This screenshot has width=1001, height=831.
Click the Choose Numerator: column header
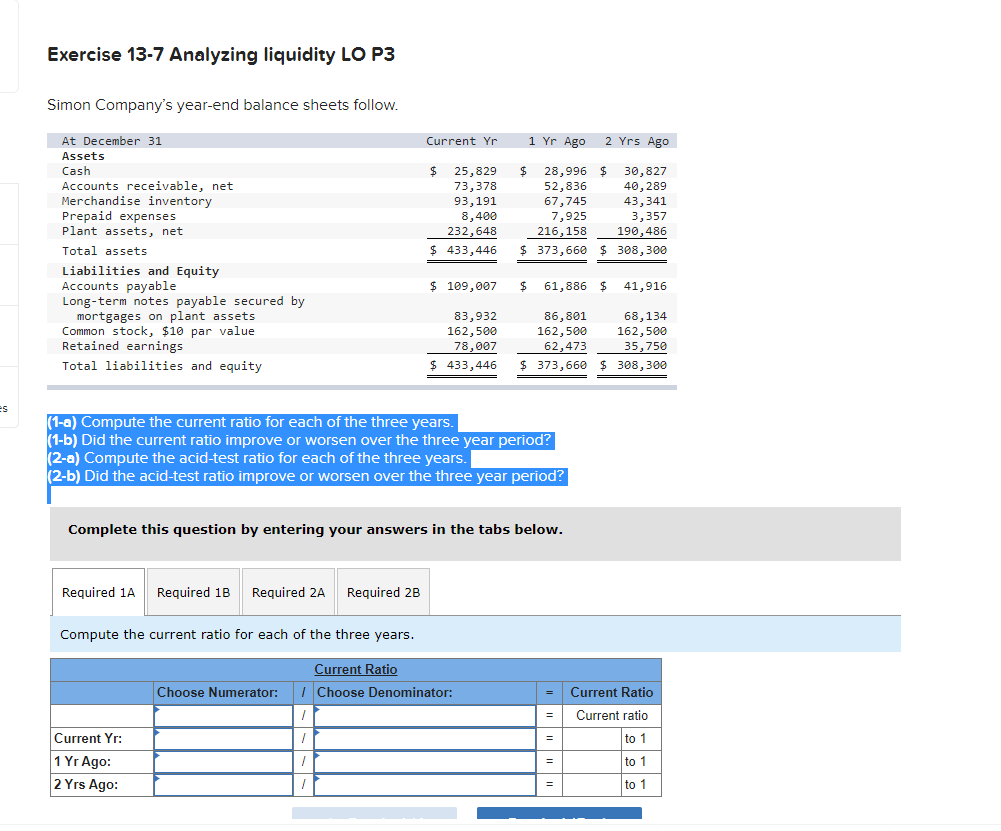[218, 692]
